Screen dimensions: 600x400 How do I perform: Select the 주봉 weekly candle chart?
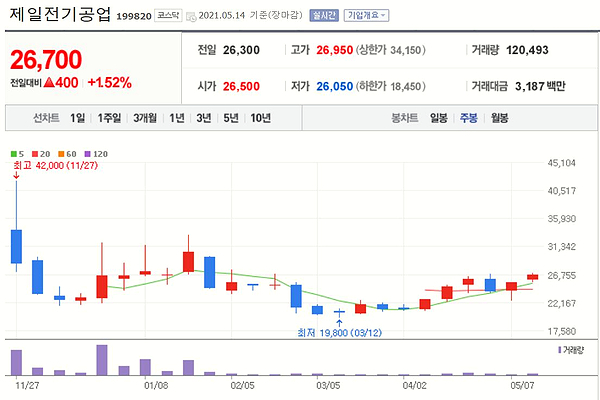[x=469, y=118]
